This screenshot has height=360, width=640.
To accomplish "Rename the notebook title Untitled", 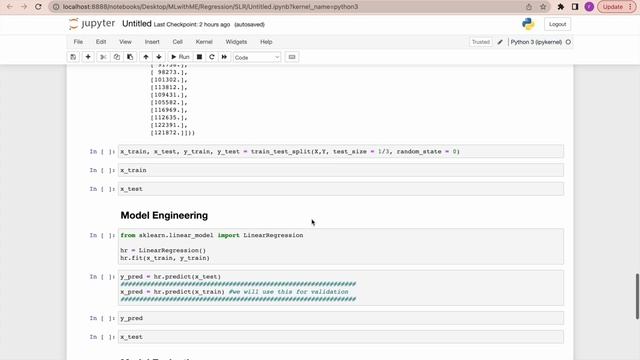I will pyautogui.click(x=137, y=24).
